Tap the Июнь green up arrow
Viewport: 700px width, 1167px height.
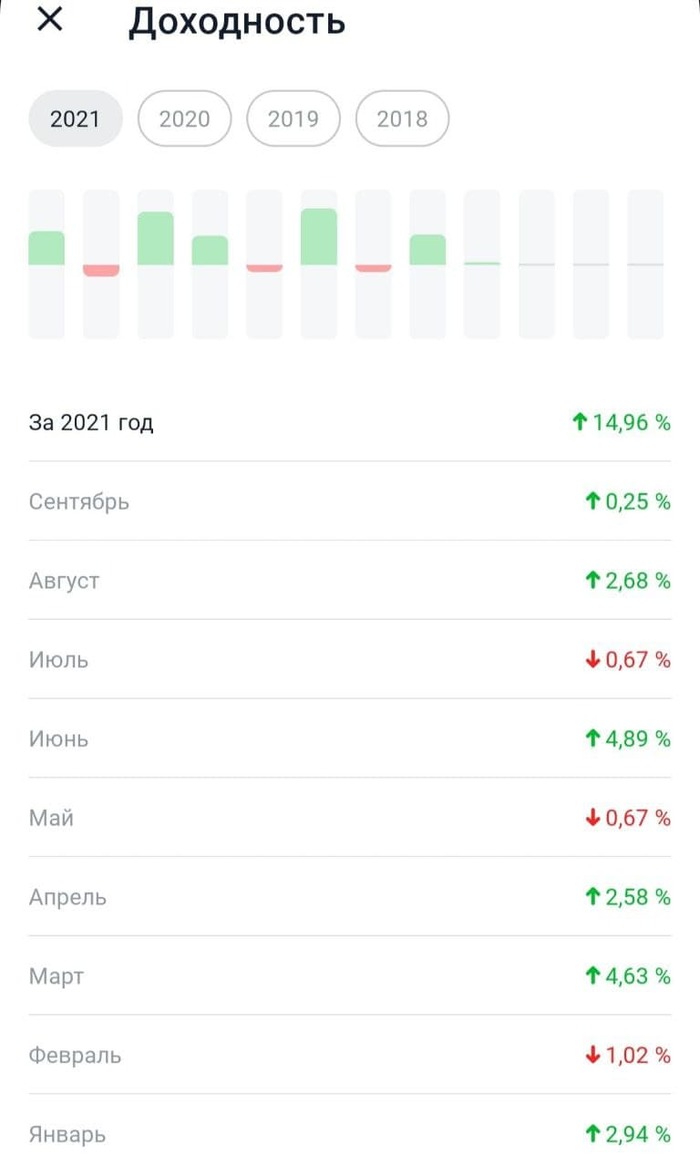click(x=592, y=739)
